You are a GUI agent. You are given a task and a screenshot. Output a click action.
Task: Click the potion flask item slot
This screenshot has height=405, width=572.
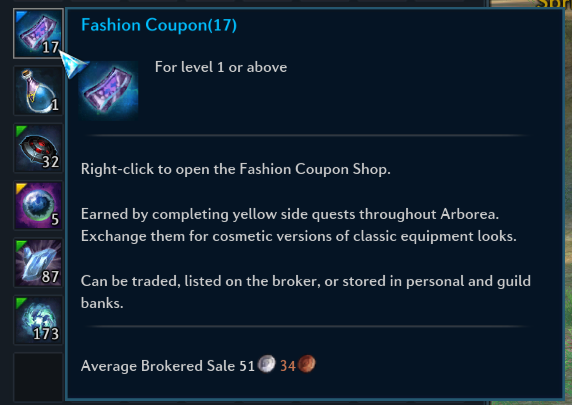pyautogui.click(x=38, y=91)
